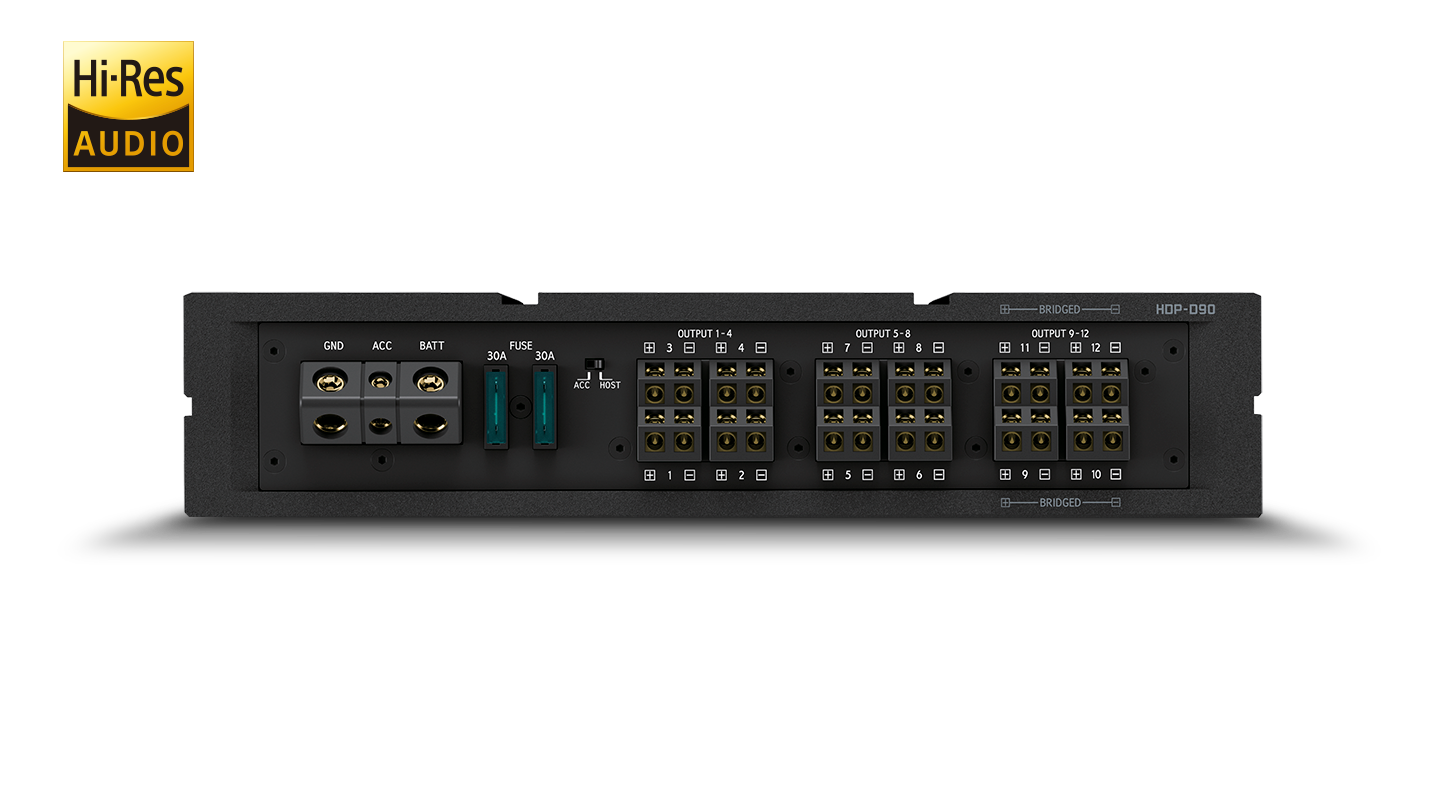The image size is (1440, 810).
Task: Click the minus symbol beside output 4
Action: [x=761, y=348]
